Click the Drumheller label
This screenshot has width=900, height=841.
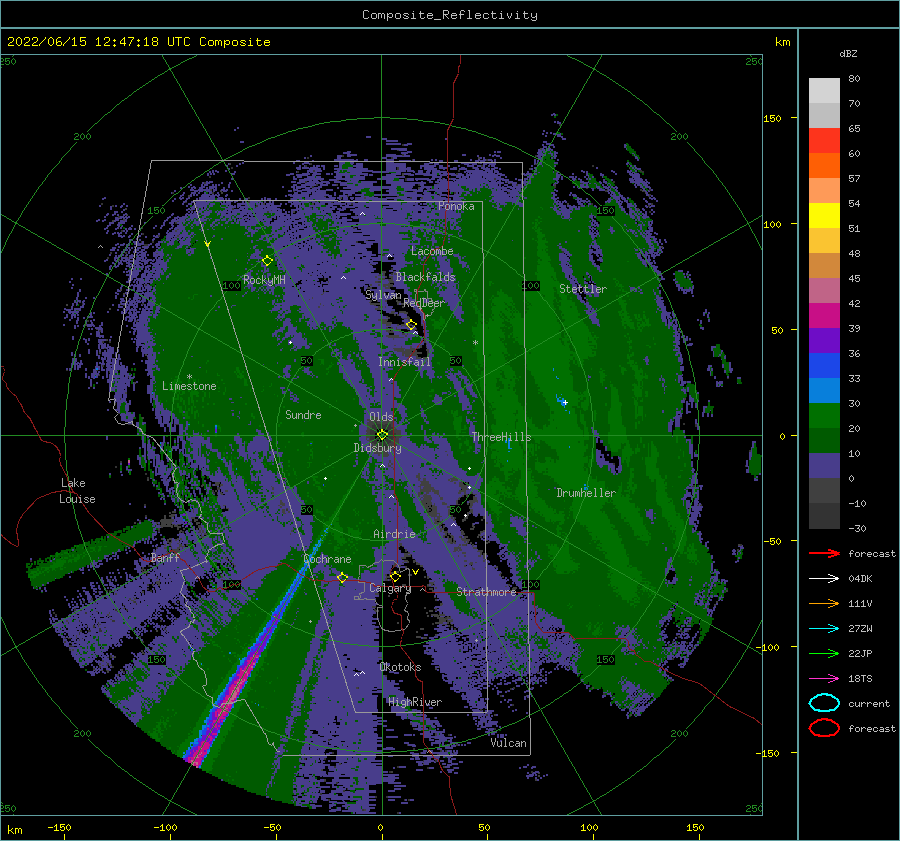pos(586,493)
